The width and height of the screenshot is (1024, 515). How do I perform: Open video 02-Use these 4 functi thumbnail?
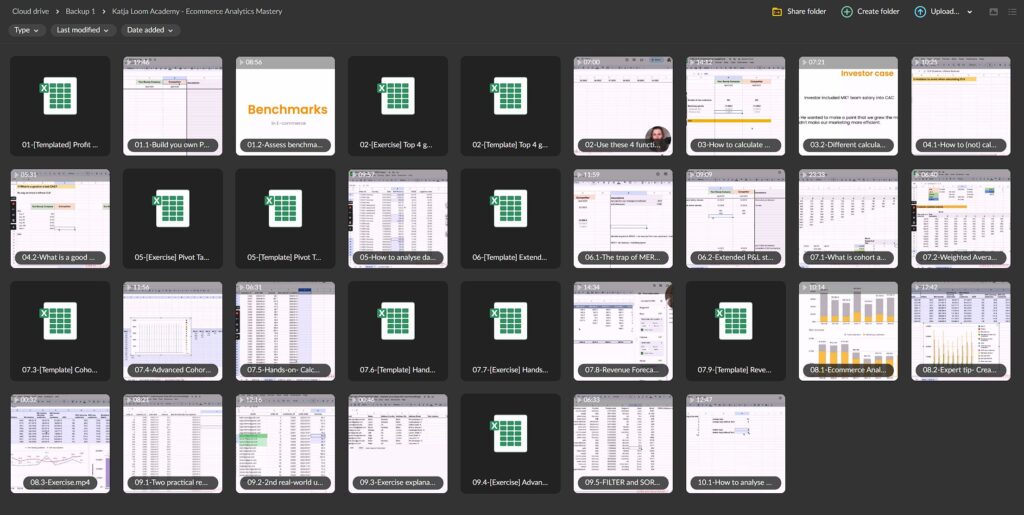coord(623,106)
